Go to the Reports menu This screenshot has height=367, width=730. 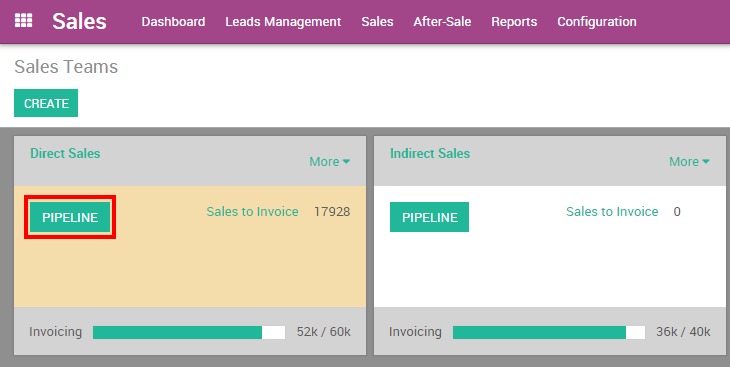point(514,22)
